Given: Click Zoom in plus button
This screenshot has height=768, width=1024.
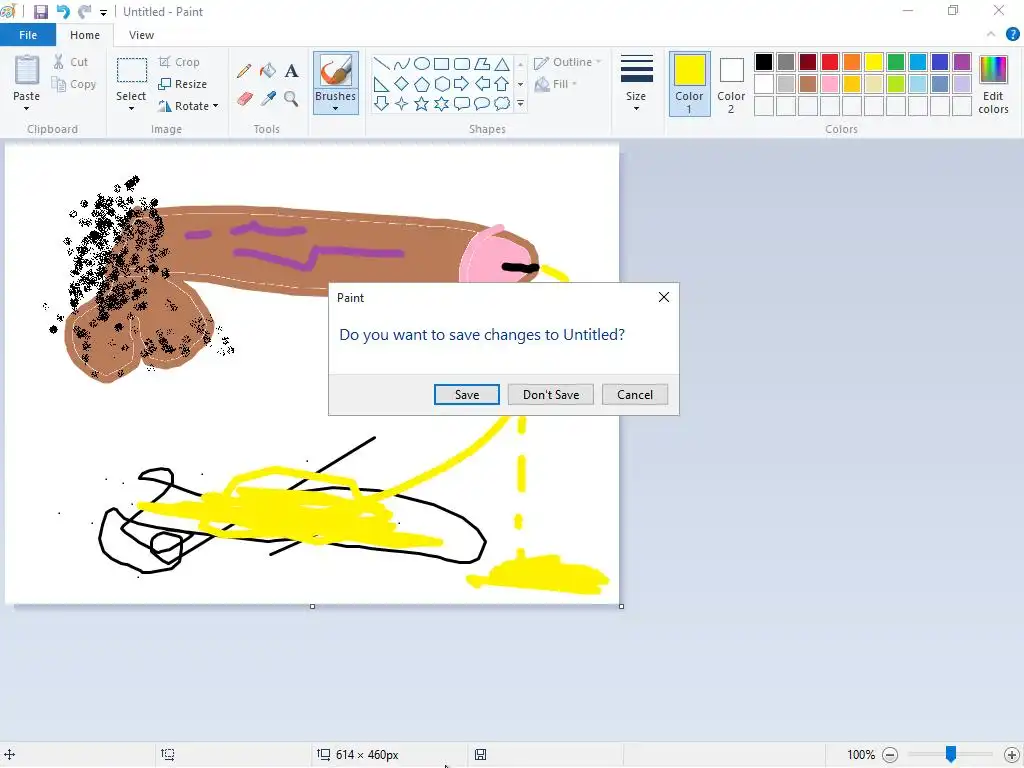Looking at the screenshot, I should click(x=1012, y=755).
